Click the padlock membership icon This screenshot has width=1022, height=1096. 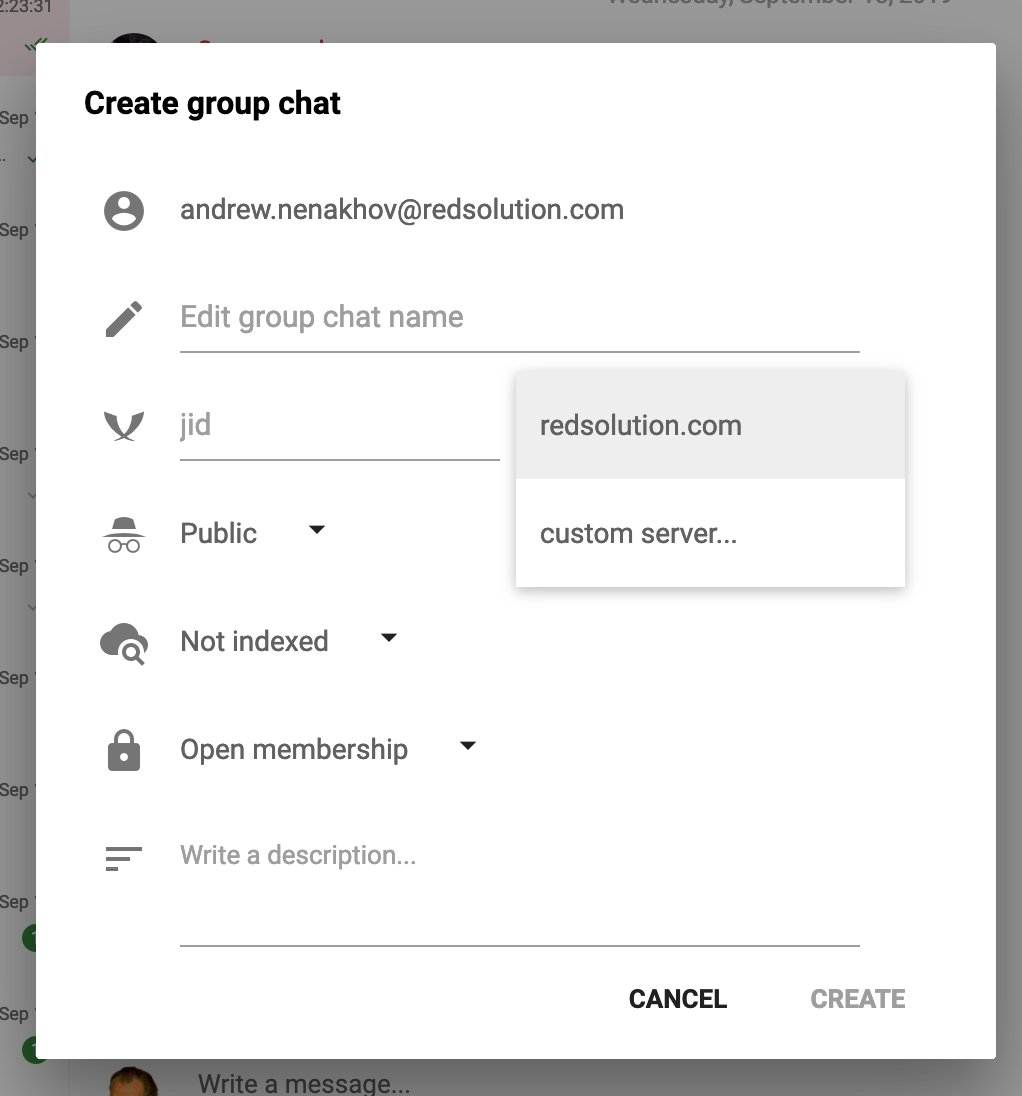click(x=124, y=750)
